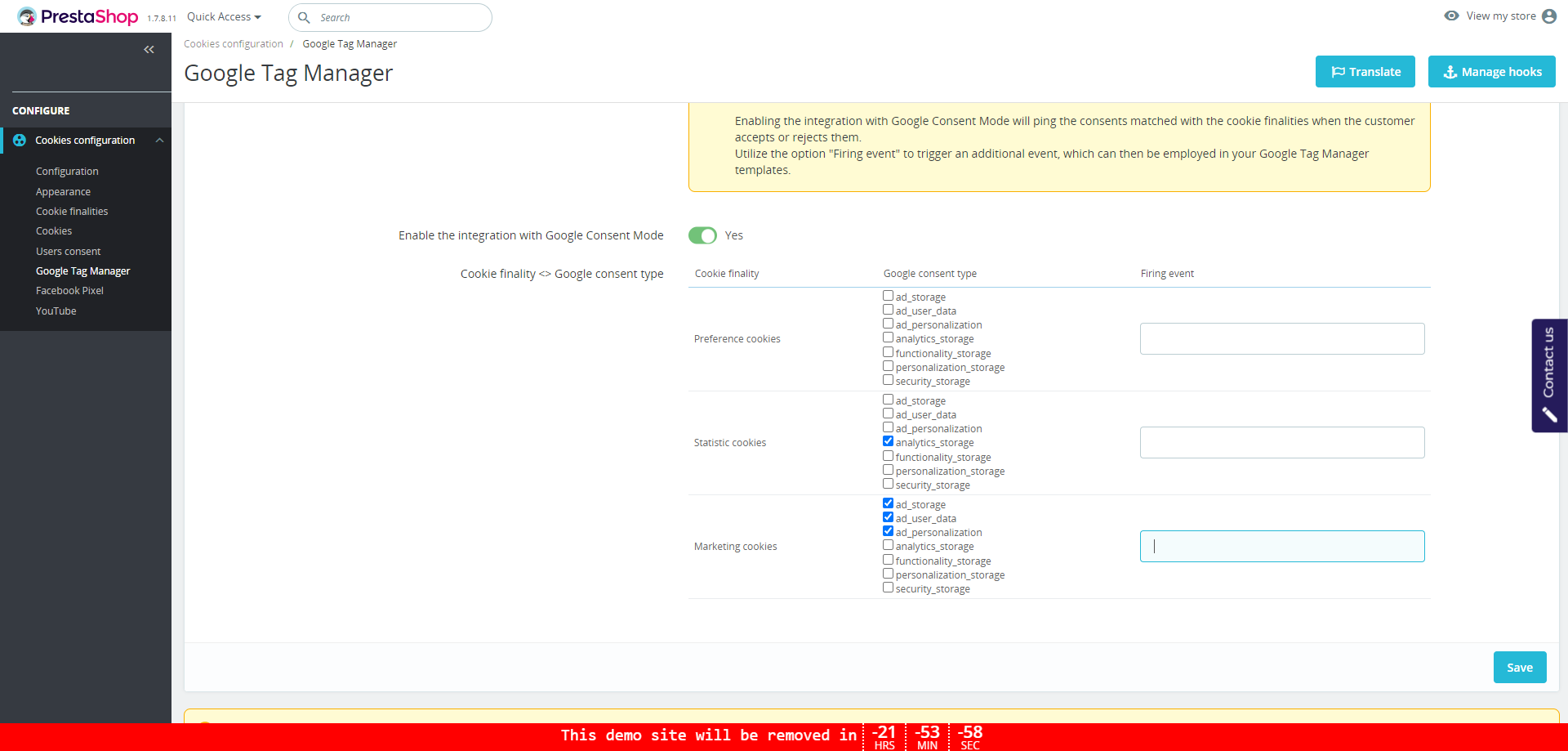Open the user profile avatar icon

click(x=1549, y=16)
